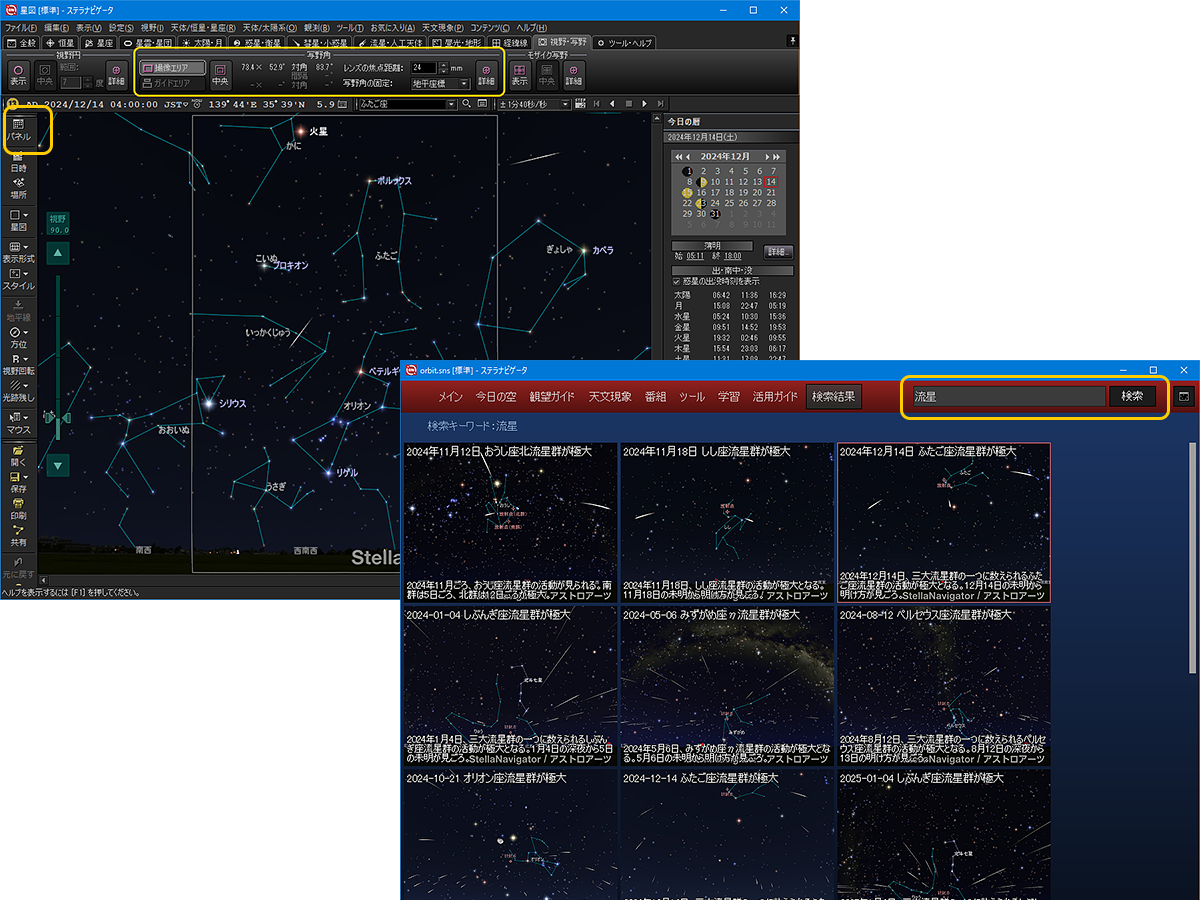Image resolution: width=1200 pixels, height=900 pixels.
Task: Click calendar icon right of 検索 button
Action: [1185, 396]
